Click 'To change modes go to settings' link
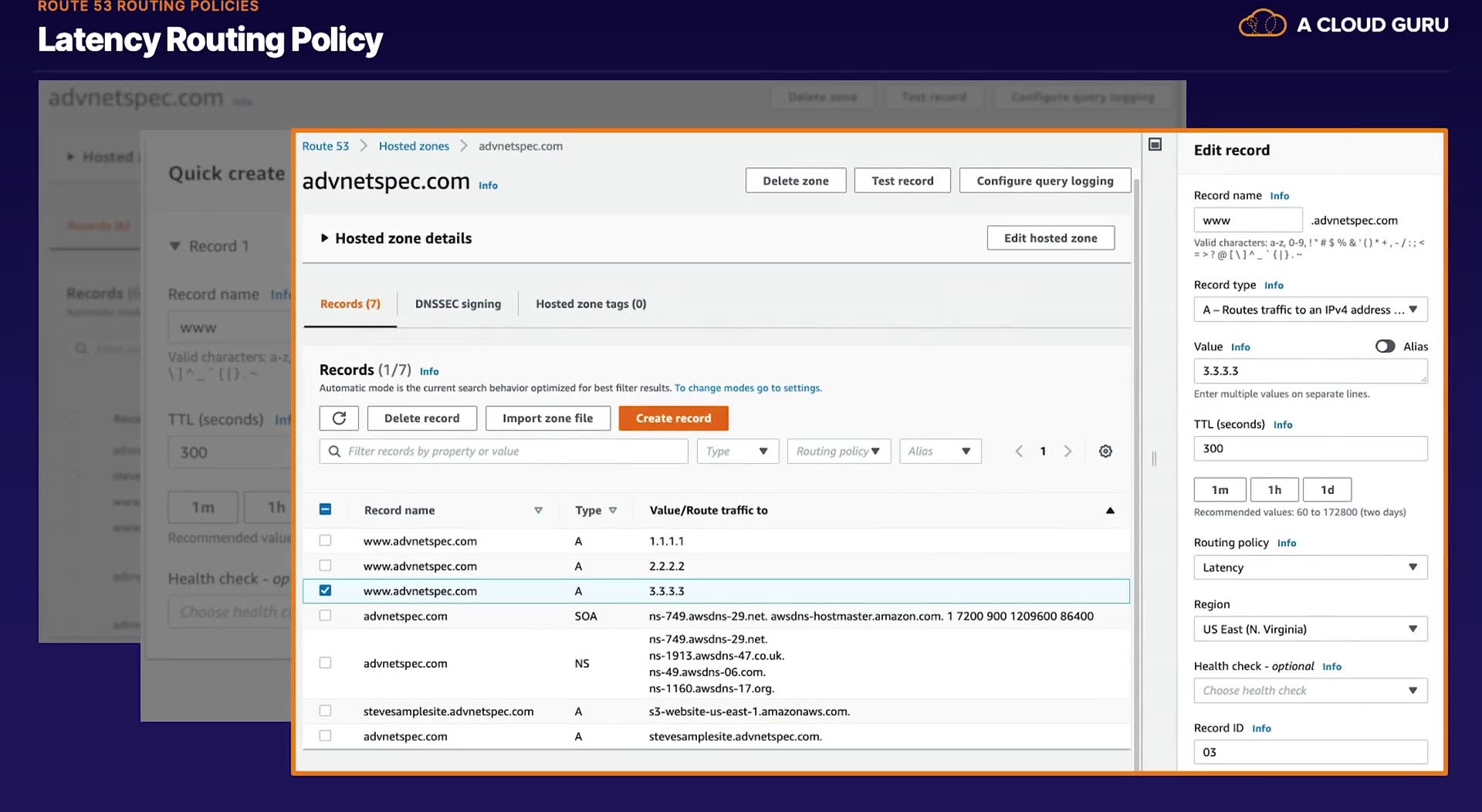 pyautogui.click(x=748, y=388)
